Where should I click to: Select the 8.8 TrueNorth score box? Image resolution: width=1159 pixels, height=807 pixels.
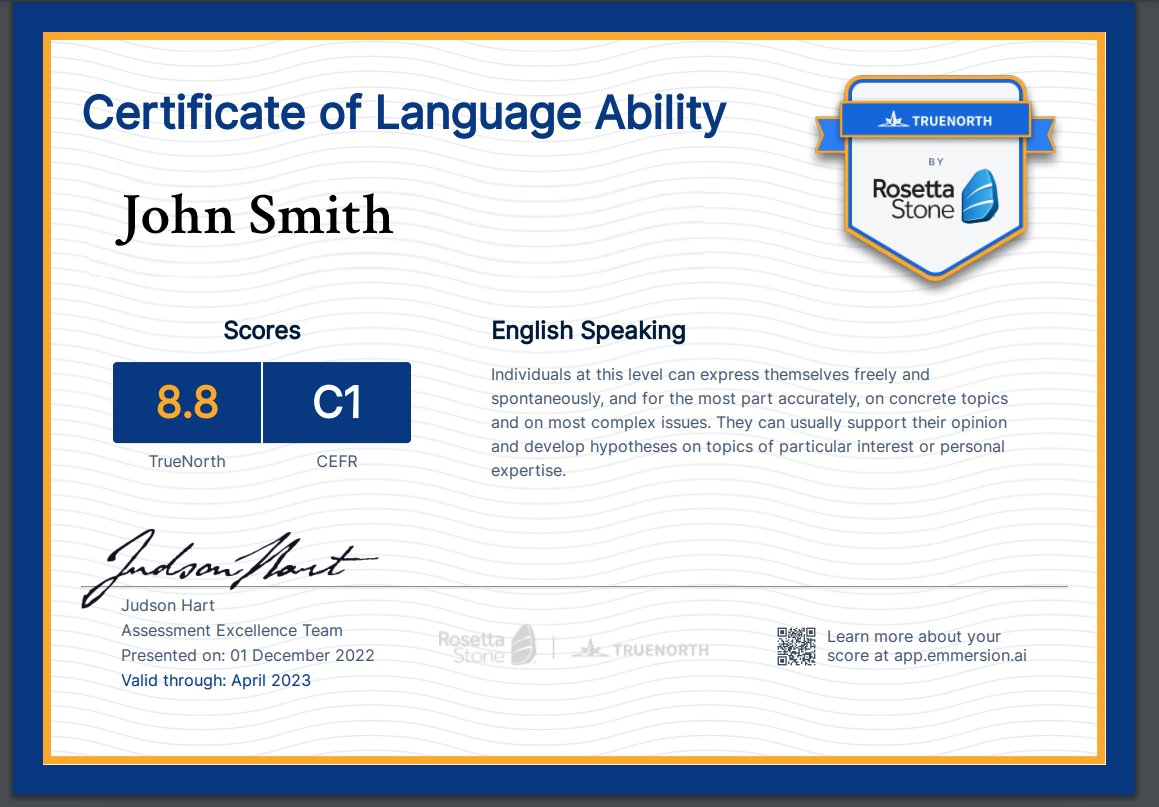click(187, 402)
